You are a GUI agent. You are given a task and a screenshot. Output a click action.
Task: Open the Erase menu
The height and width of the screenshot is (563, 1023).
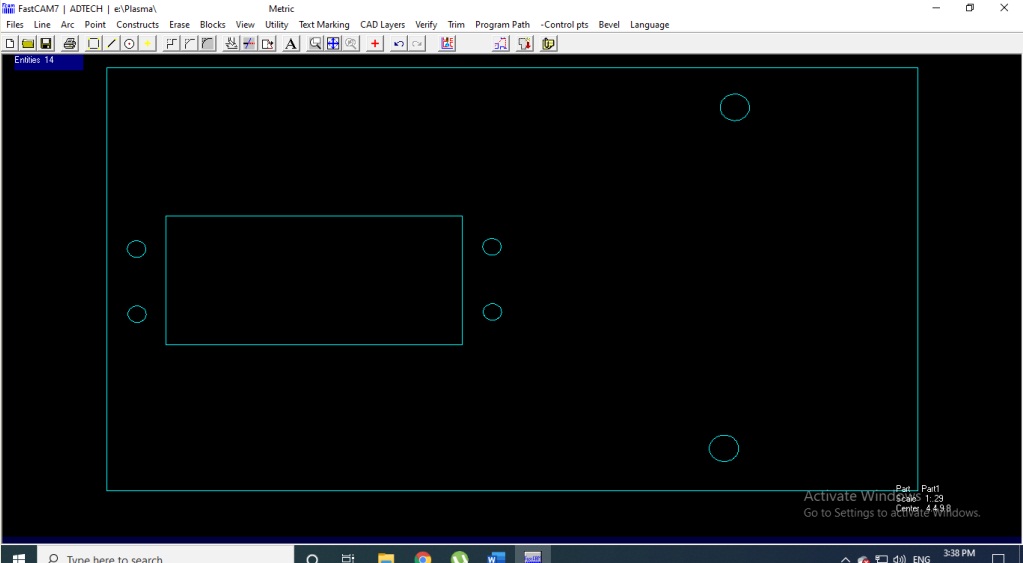click(x=179, y=25)
